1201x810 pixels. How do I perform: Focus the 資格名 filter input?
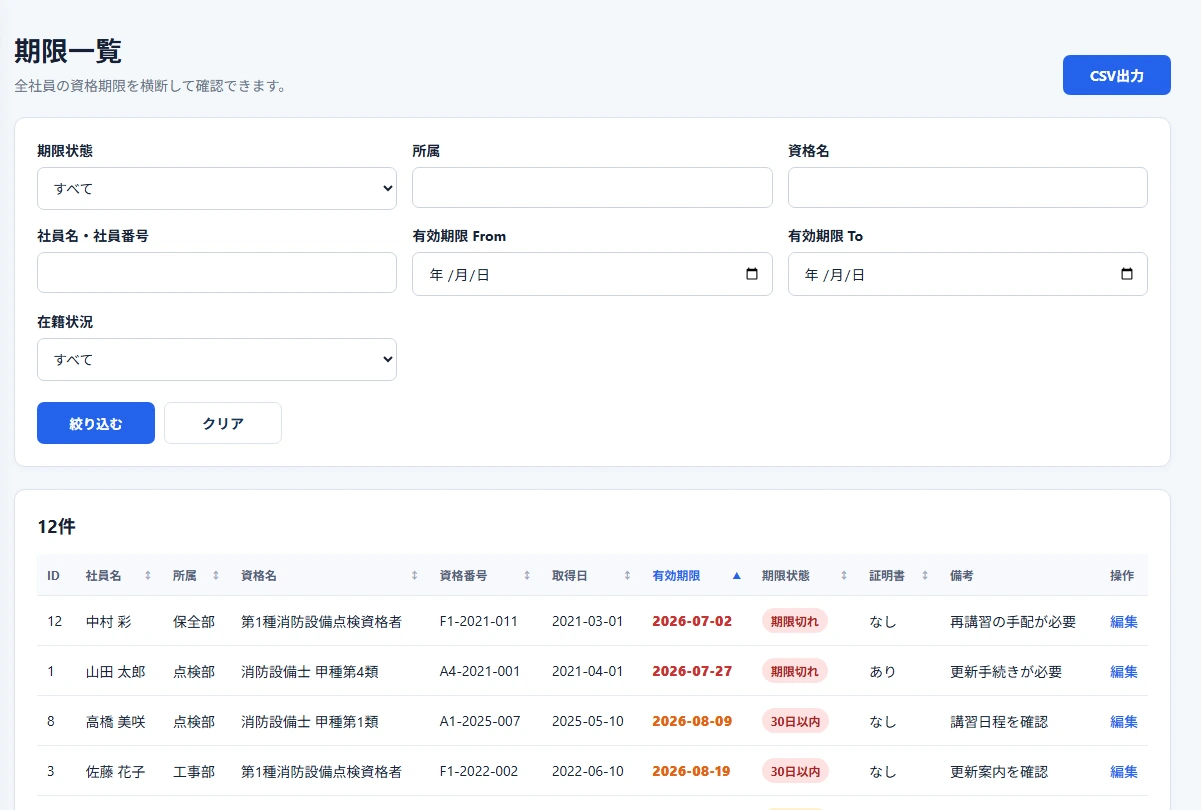tap(968, 188)
